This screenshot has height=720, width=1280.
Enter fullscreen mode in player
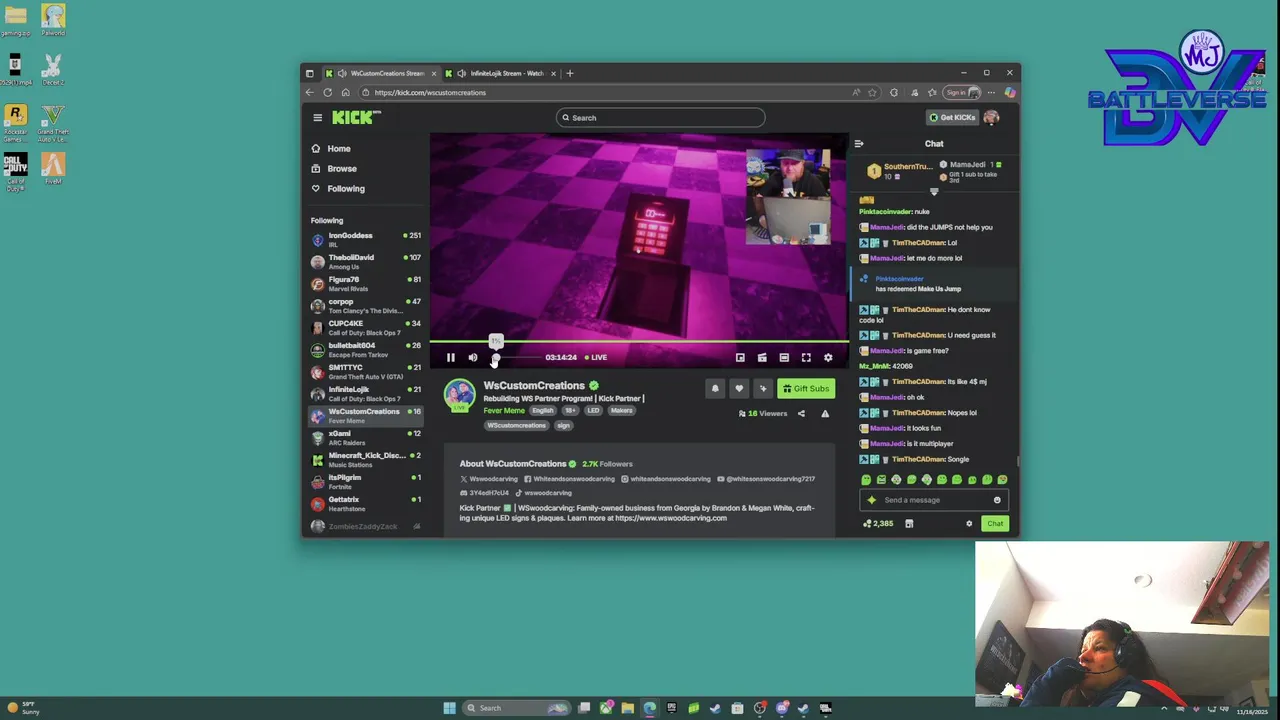click(x=806, y=357)
